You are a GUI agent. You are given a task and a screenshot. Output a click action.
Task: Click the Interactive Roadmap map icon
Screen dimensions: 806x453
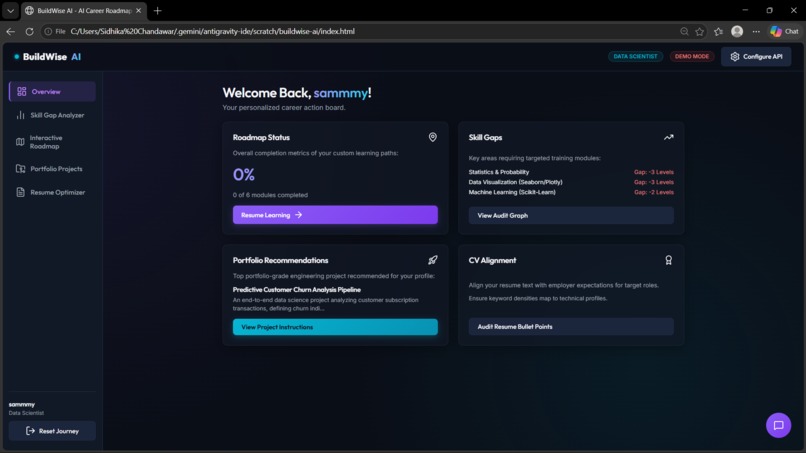pos(20,142)
